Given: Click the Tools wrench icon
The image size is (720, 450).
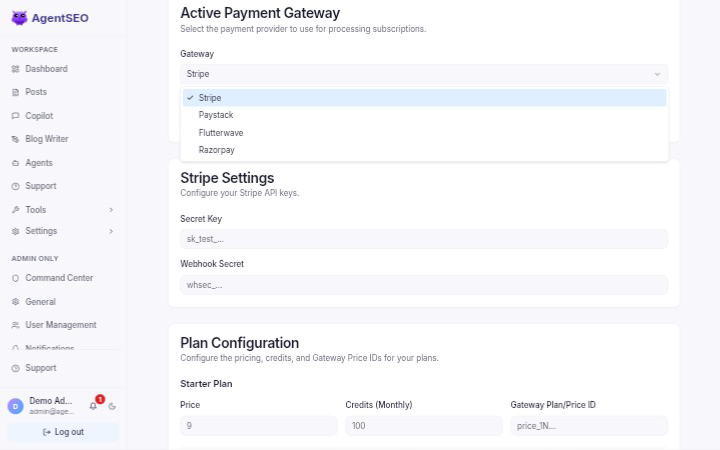Looking at the screenshot, I should [x=16, y=210].
